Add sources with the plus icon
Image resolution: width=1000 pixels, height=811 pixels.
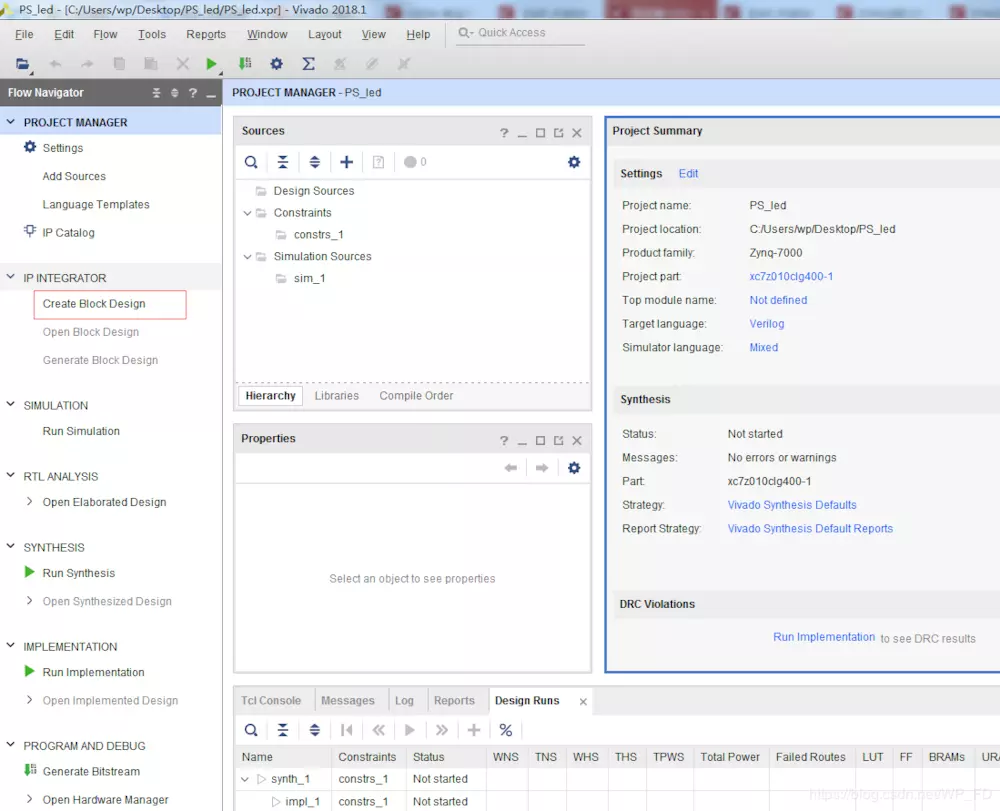point(346,163)
